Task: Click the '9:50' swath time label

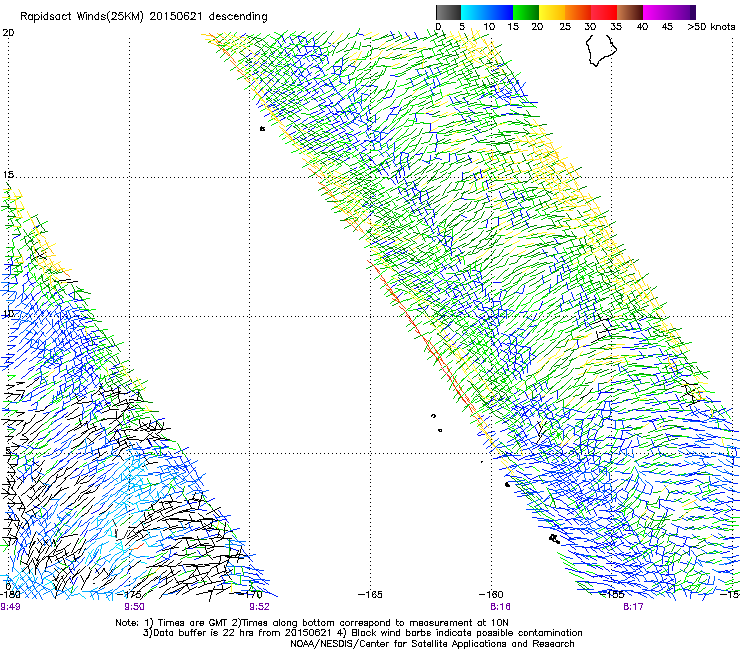Action: tap(135, 607)
